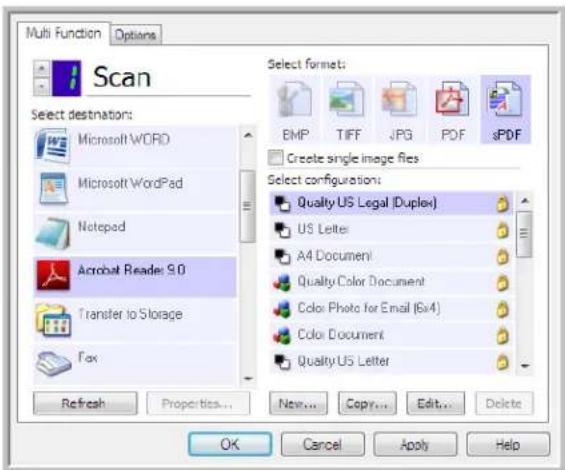Create a configuration with New... button
The image size is (565, 470).
[x=298, y=403]
